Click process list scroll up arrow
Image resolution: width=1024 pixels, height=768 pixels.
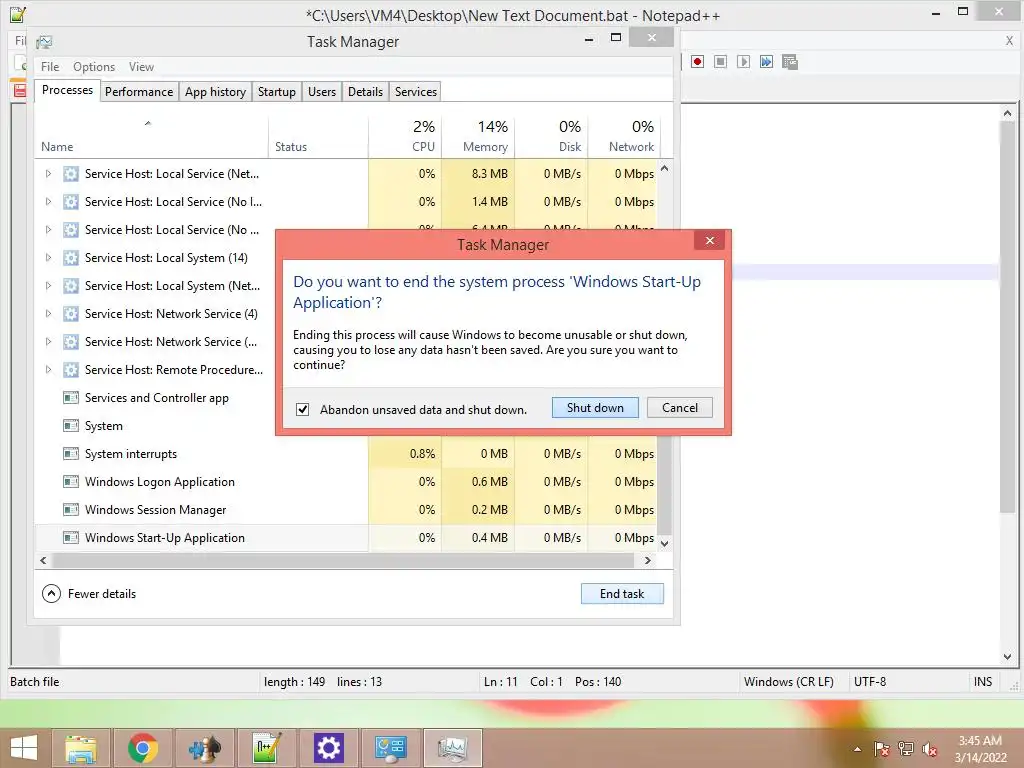click(664, 168)
